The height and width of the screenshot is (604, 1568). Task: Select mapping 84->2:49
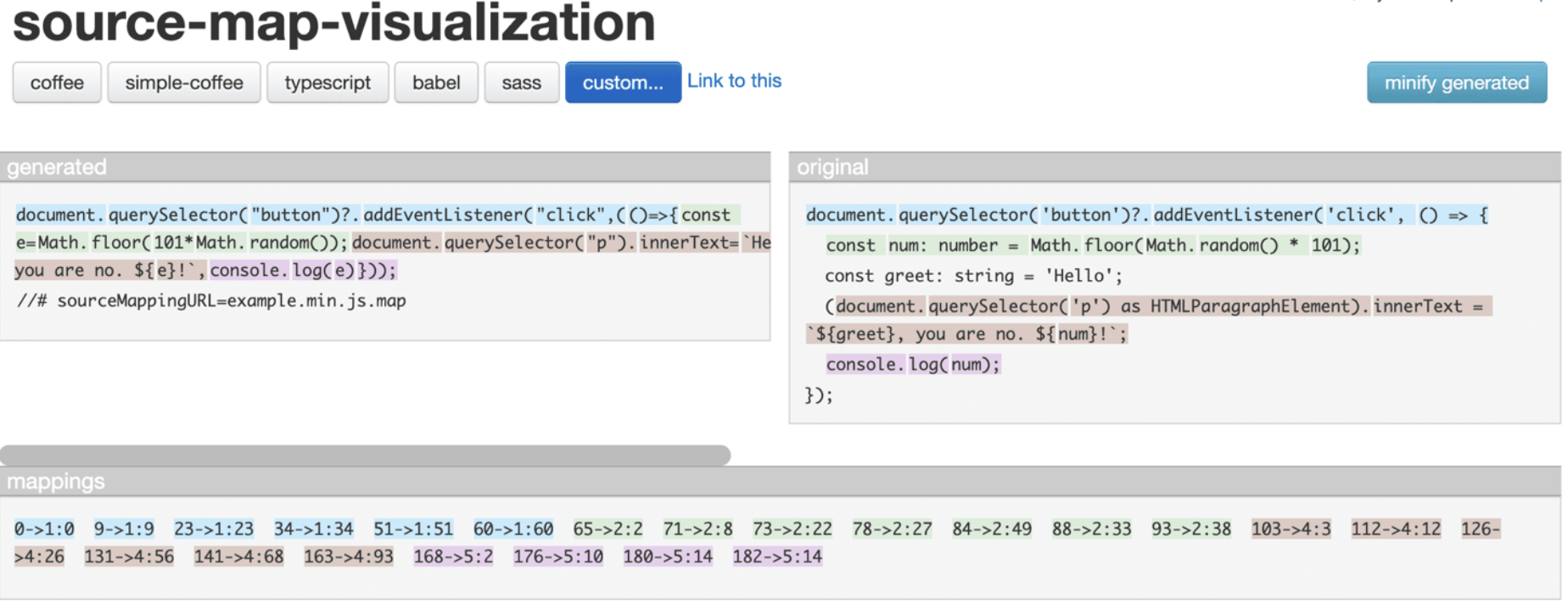(x=992, y=528)
